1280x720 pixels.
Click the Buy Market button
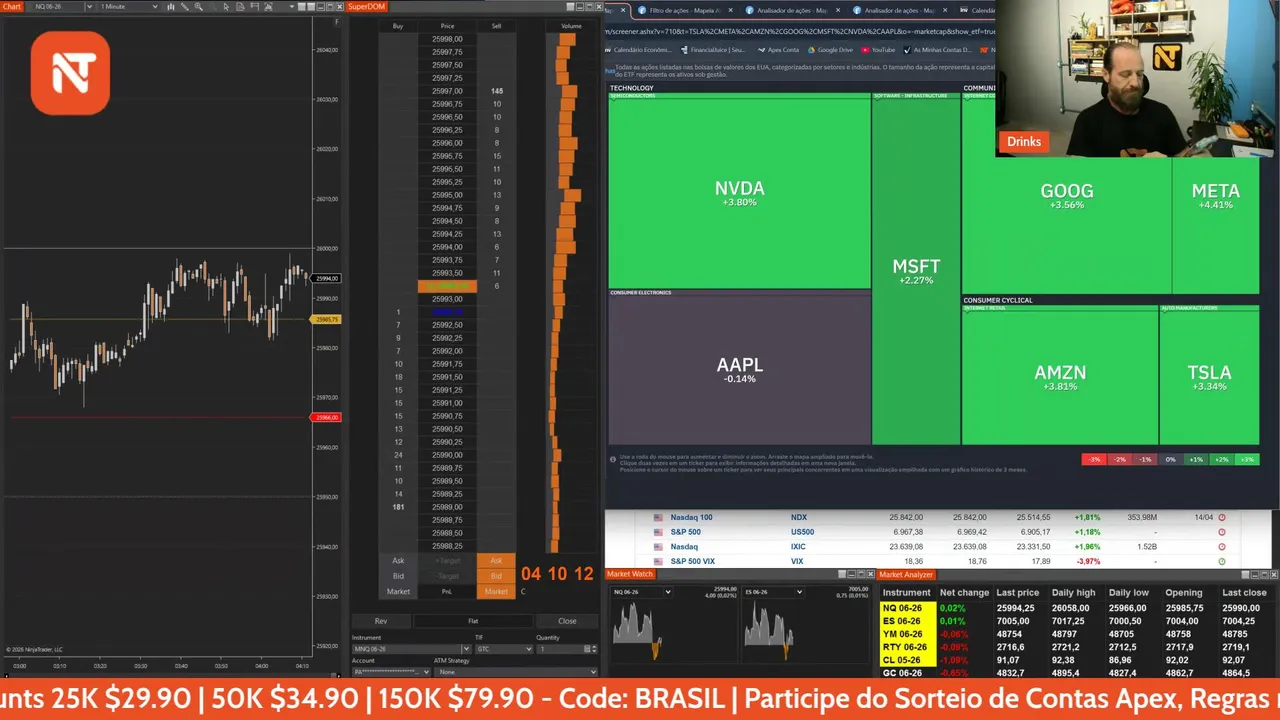398,591
